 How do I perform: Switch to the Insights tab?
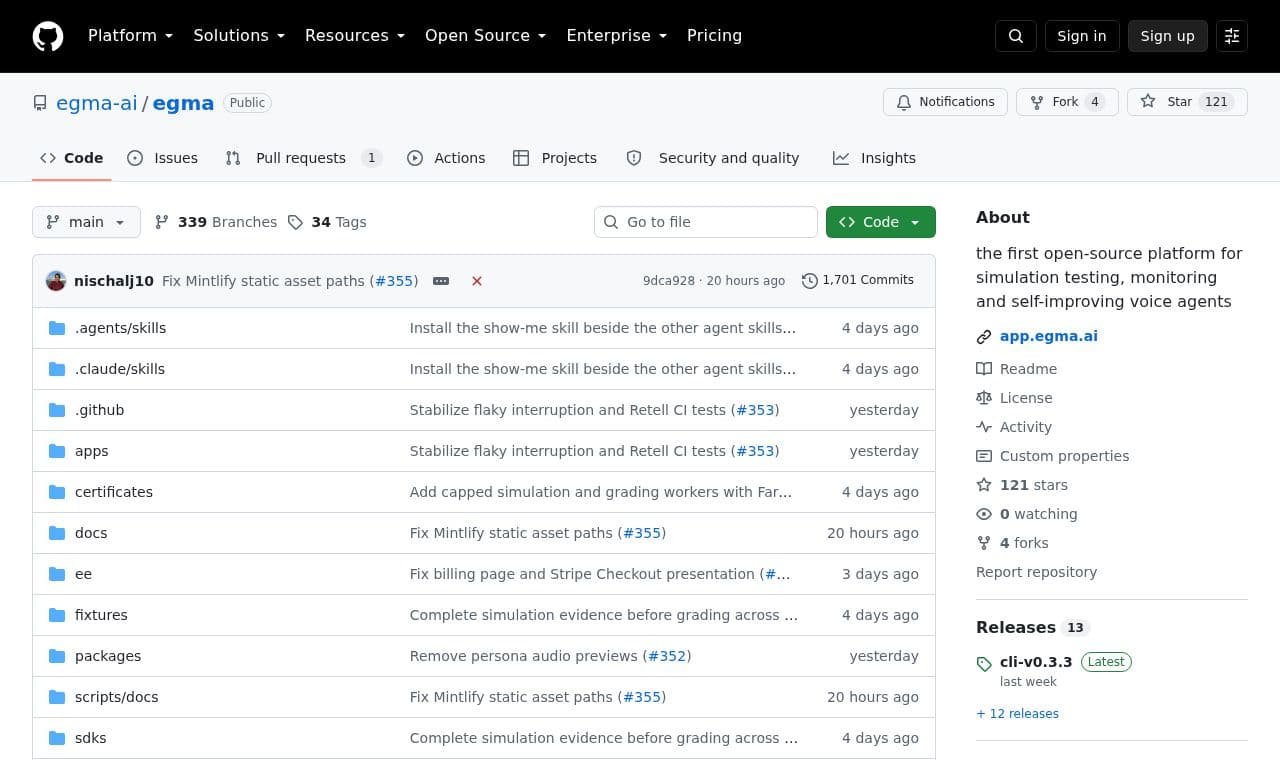(875, 158)
